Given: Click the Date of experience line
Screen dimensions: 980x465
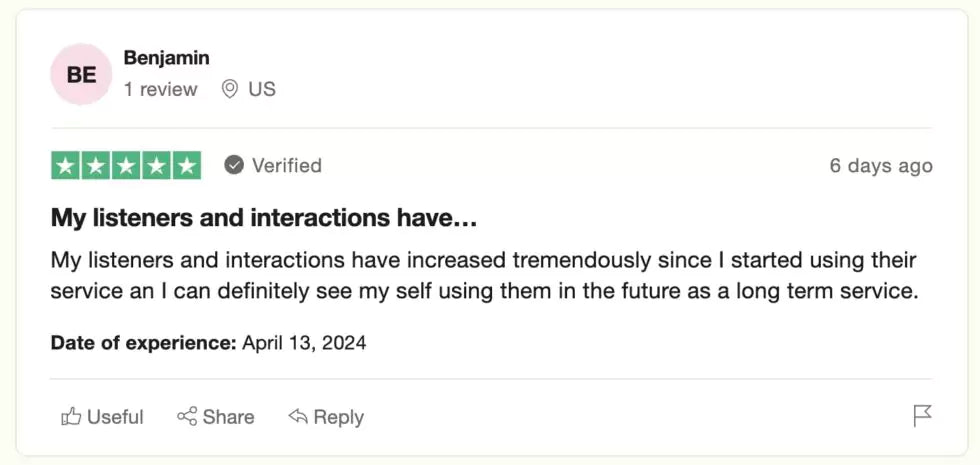Looking at the screenshot, I should [208, 343].
